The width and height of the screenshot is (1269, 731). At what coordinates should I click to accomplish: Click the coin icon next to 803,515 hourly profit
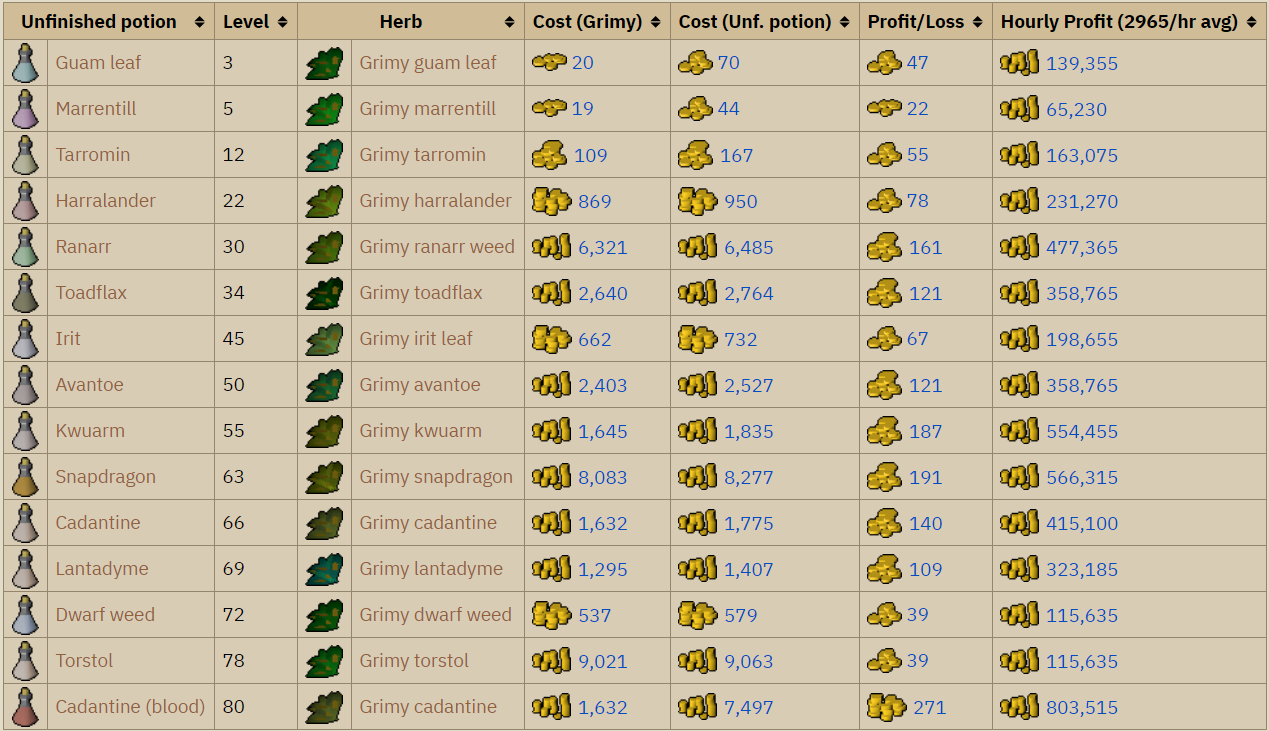coord(1018,706)
